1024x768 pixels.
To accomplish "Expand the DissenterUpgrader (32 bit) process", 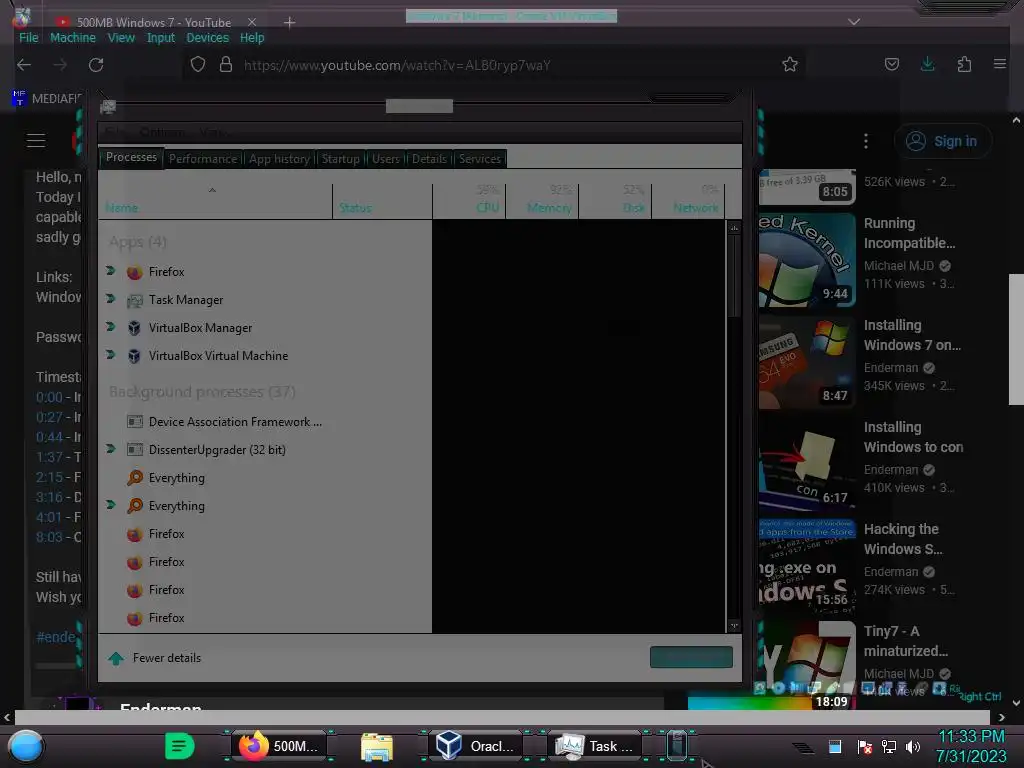I will (x=110, y=449).
